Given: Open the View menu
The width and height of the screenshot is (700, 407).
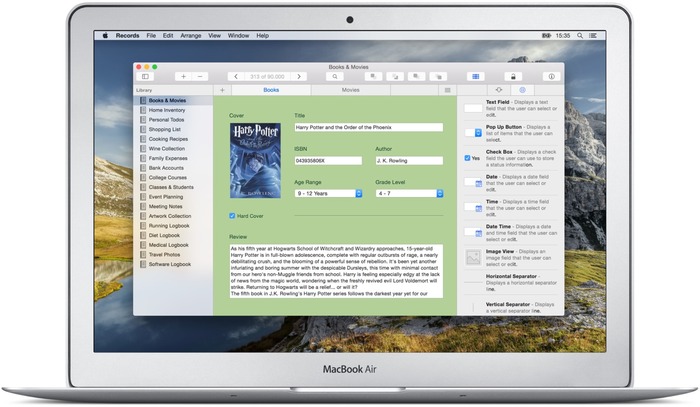Looking at the screenshot, I should click(215, 36).
